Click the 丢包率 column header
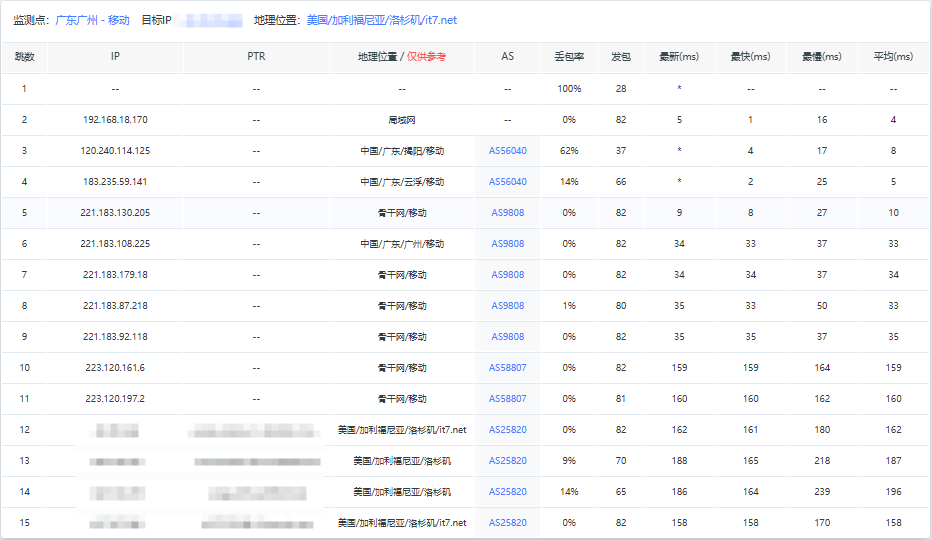This screenshot has height=540, width=932. click(569, 57)
